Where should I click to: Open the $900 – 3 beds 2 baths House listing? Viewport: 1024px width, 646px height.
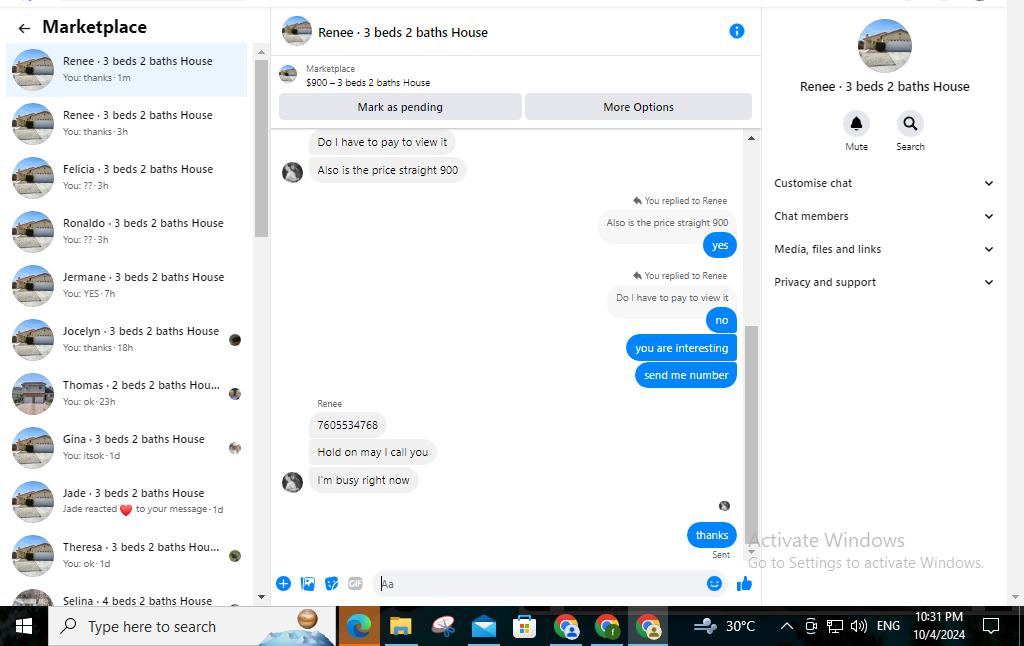(368, 83)
